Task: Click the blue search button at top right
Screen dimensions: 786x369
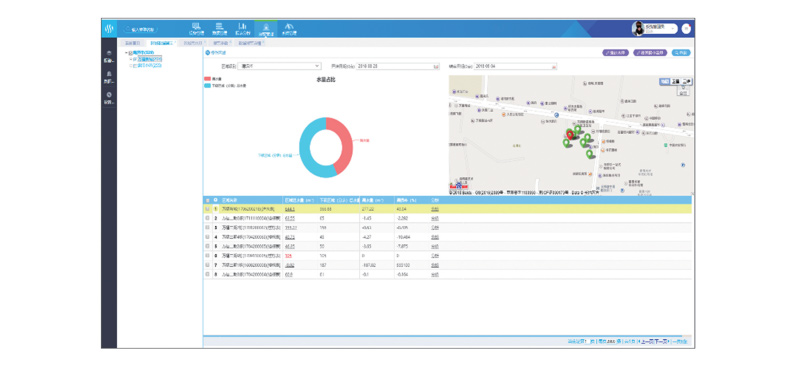Action: pyautogui.click(x=681, y=52)
